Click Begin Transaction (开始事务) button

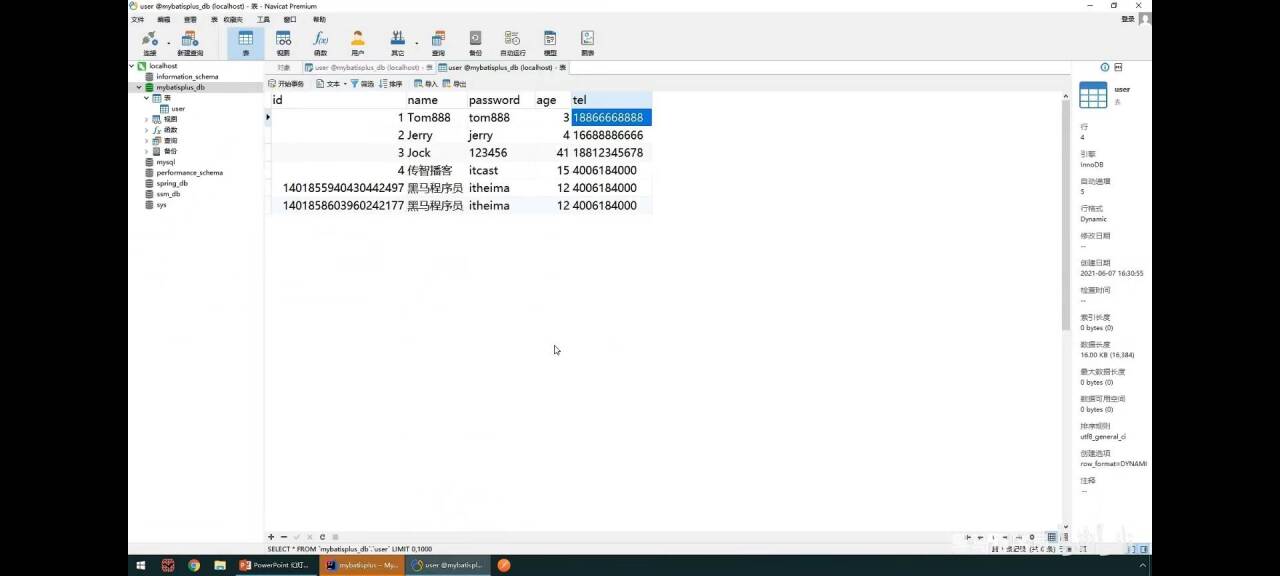pos(286,84)
